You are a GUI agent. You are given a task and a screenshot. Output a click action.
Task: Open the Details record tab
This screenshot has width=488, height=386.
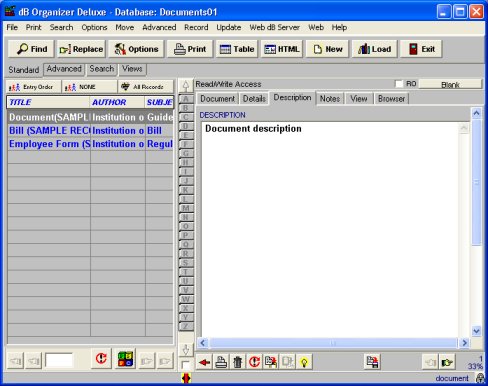click(x=254, y=99)
